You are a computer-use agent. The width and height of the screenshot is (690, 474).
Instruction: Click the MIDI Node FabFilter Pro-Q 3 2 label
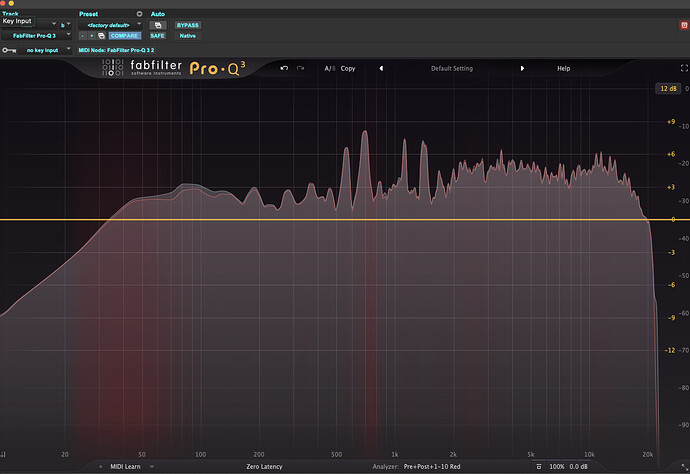116,50
